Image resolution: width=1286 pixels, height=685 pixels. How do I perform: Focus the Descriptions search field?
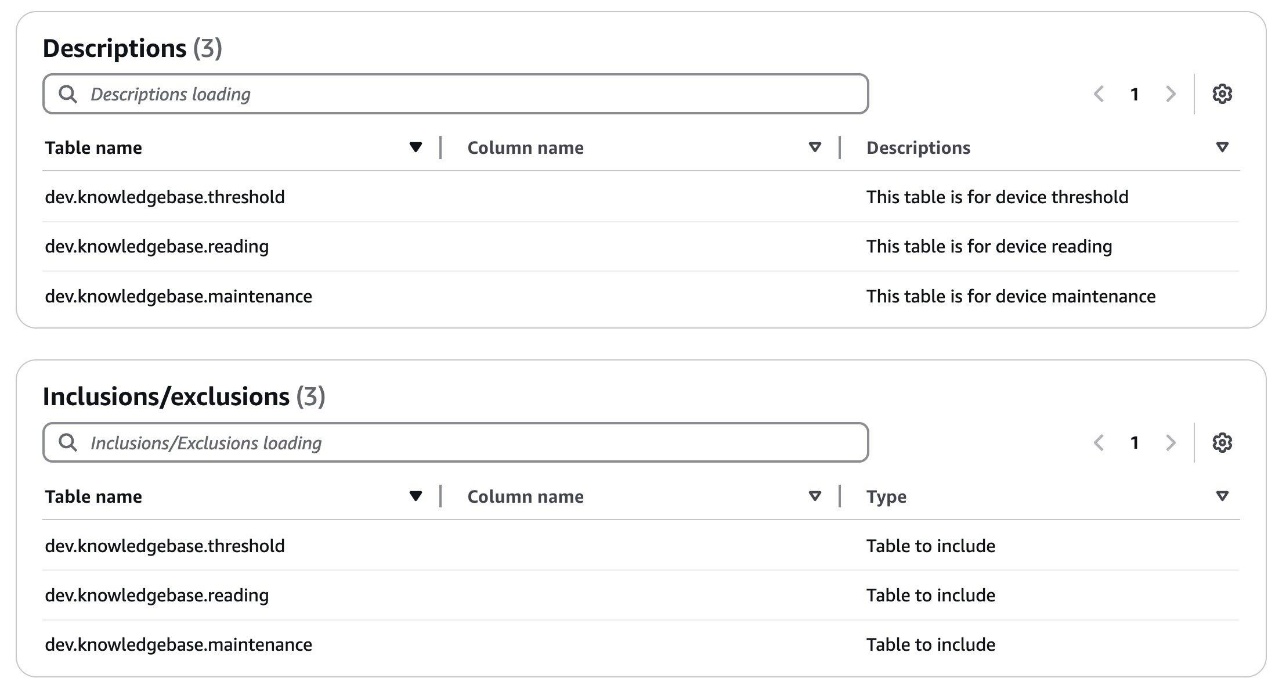[470, 94]
